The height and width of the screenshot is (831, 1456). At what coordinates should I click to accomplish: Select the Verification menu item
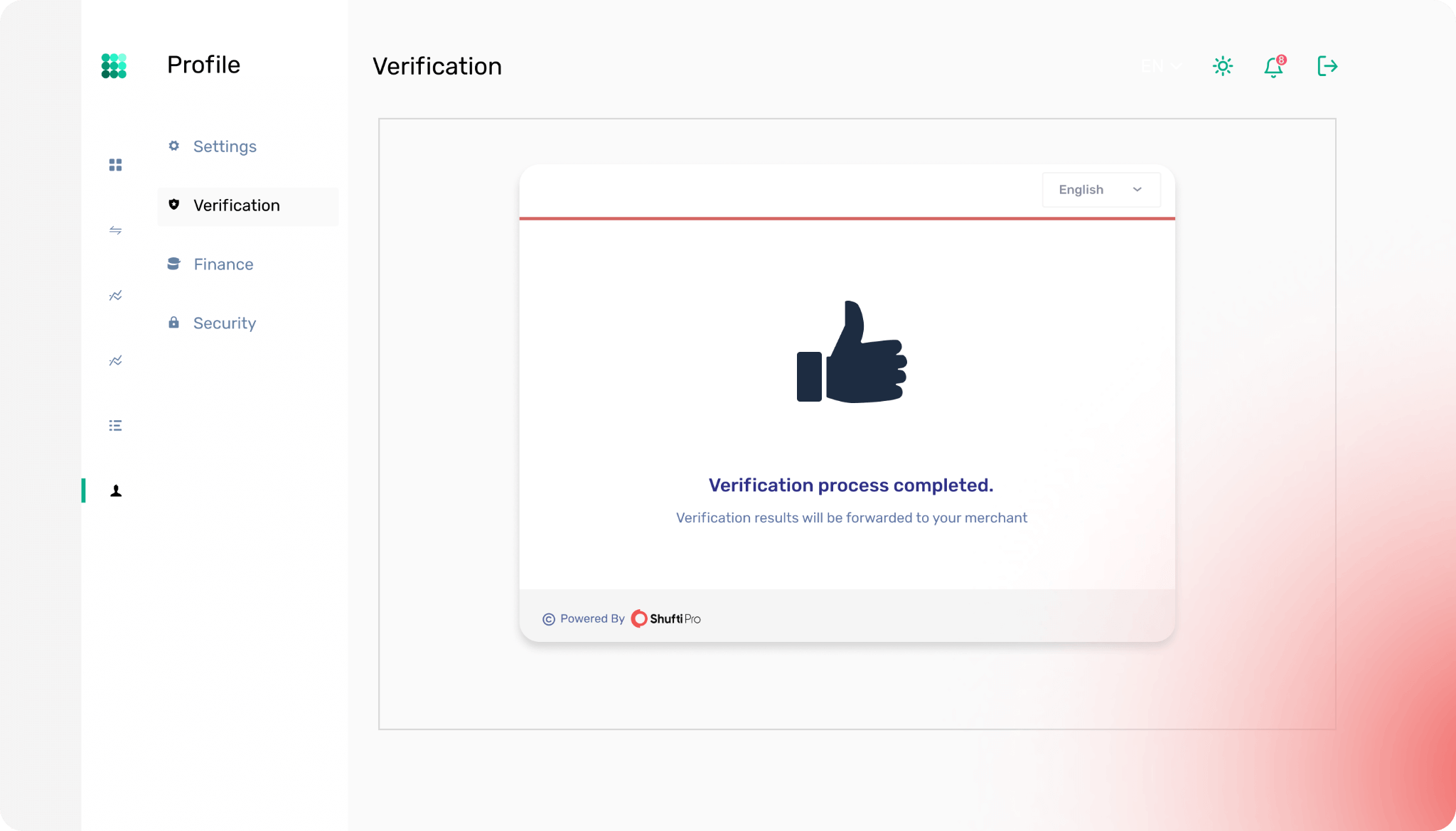tap(236, 205)
